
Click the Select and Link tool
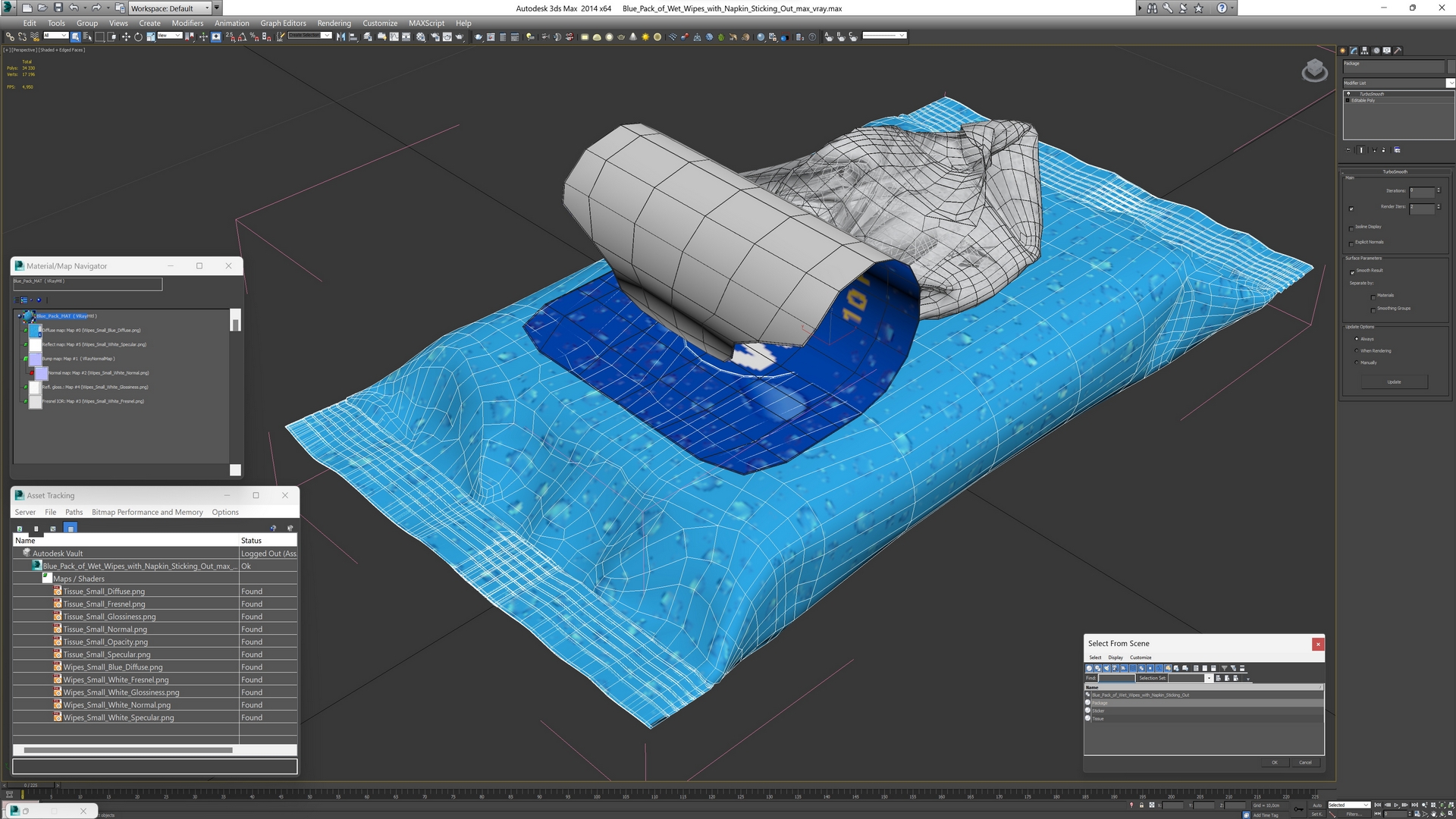[10, 36]
